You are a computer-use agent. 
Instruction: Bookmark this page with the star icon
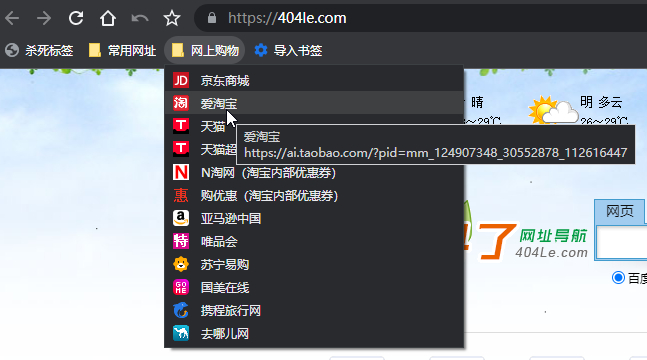pyautogui.click(x=172, y=18)
